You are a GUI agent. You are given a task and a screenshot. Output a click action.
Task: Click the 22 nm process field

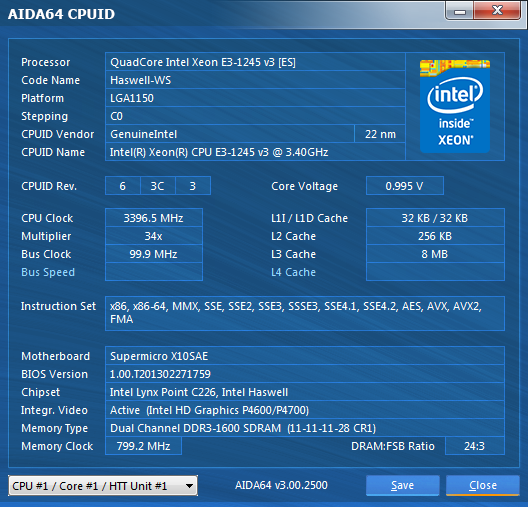[380, 134]
